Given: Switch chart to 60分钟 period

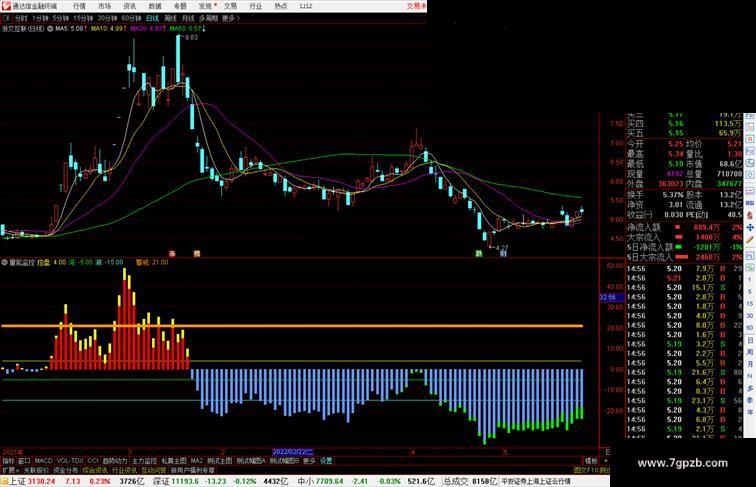Looking at the screenshot, I should tap(131, 18).
